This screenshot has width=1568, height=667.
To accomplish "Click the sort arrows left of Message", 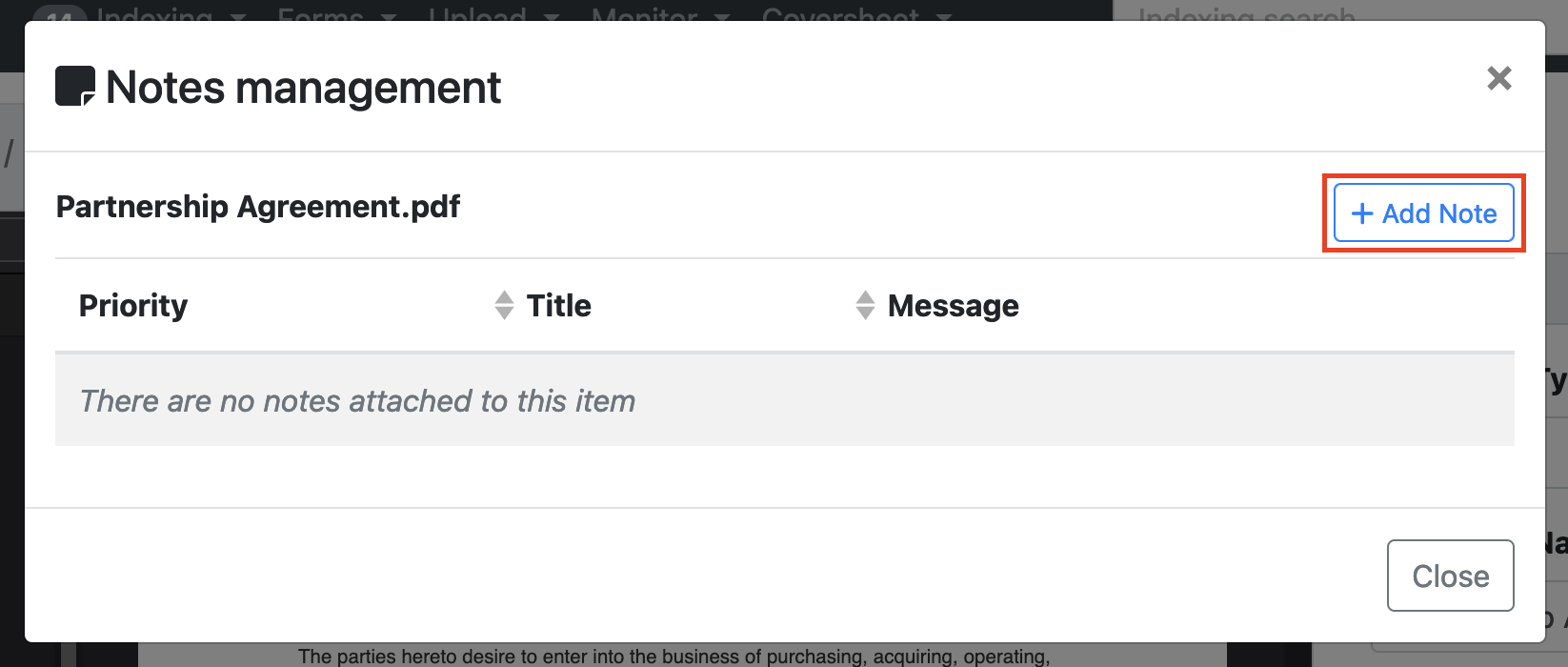I will [x=865, y=306].
